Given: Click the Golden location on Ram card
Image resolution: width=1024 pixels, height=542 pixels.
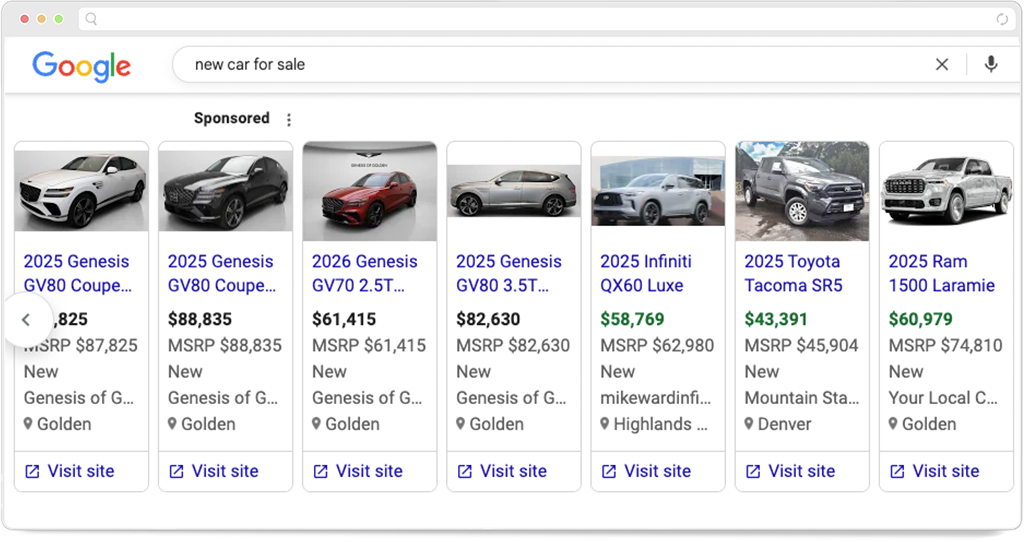Looking at the screenshot, I should tap(922, 424).
